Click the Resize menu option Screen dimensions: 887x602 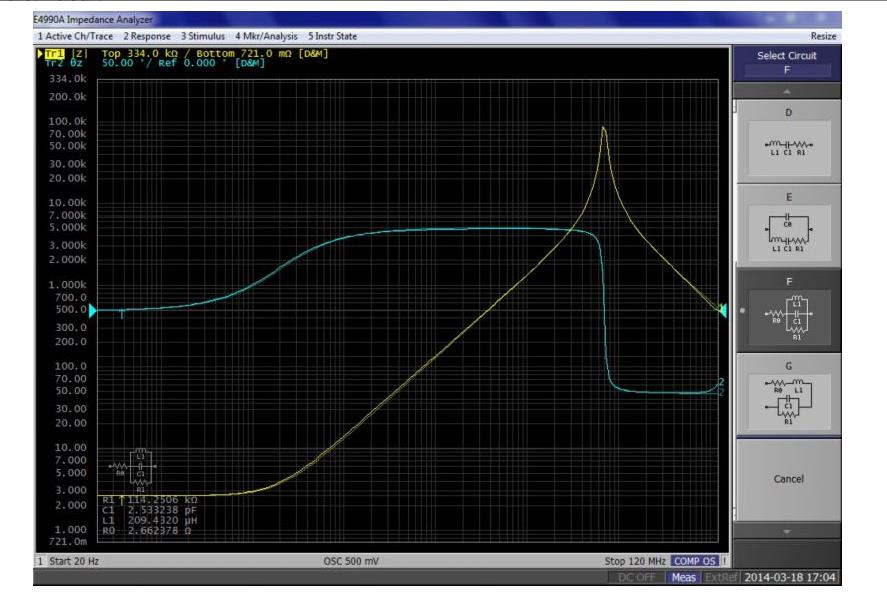point(823,36)
